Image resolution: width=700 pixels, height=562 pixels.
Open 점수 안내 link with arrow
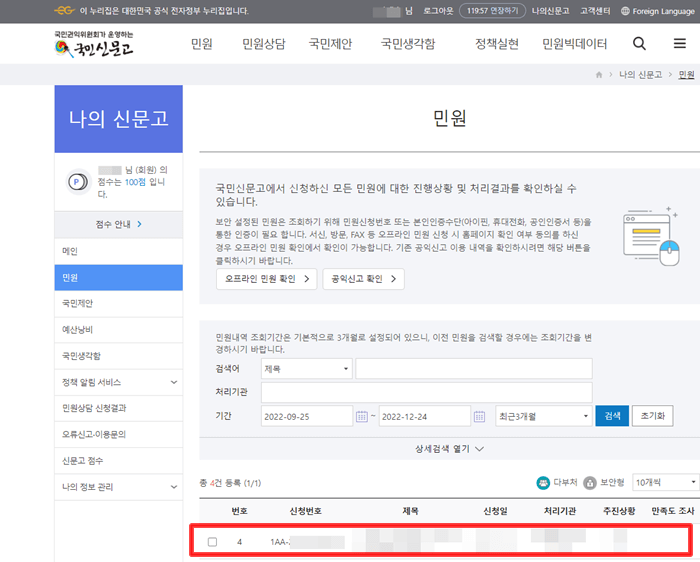pyautogui.click(x=118, y=224)
